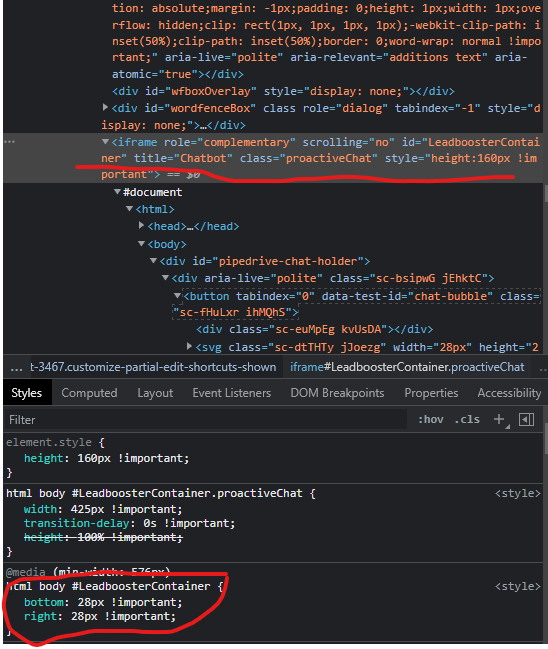Click the Filter styles input field
The image size is (548, 649).
coord(205,420)
